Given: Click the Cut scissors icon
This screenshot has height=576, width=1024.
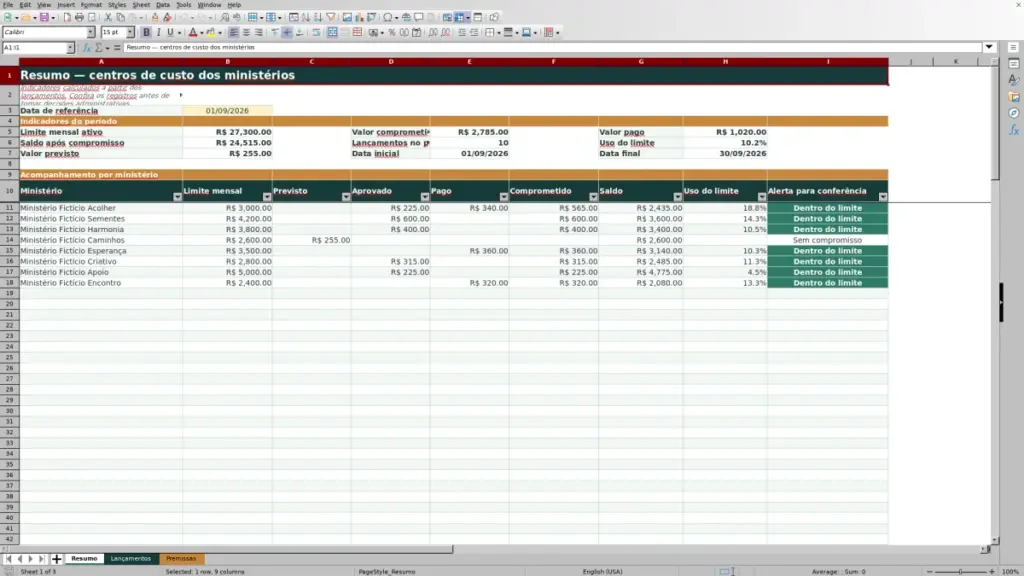Looking at the screenshot, I should pyautogui.click(x=108, y=18).
